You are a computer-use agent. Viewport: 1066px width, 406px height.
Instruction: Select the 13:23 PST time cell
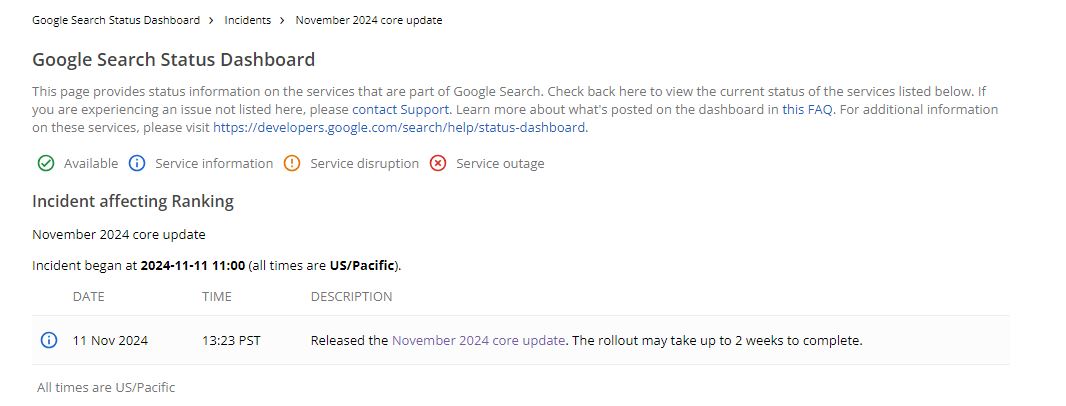231,340
